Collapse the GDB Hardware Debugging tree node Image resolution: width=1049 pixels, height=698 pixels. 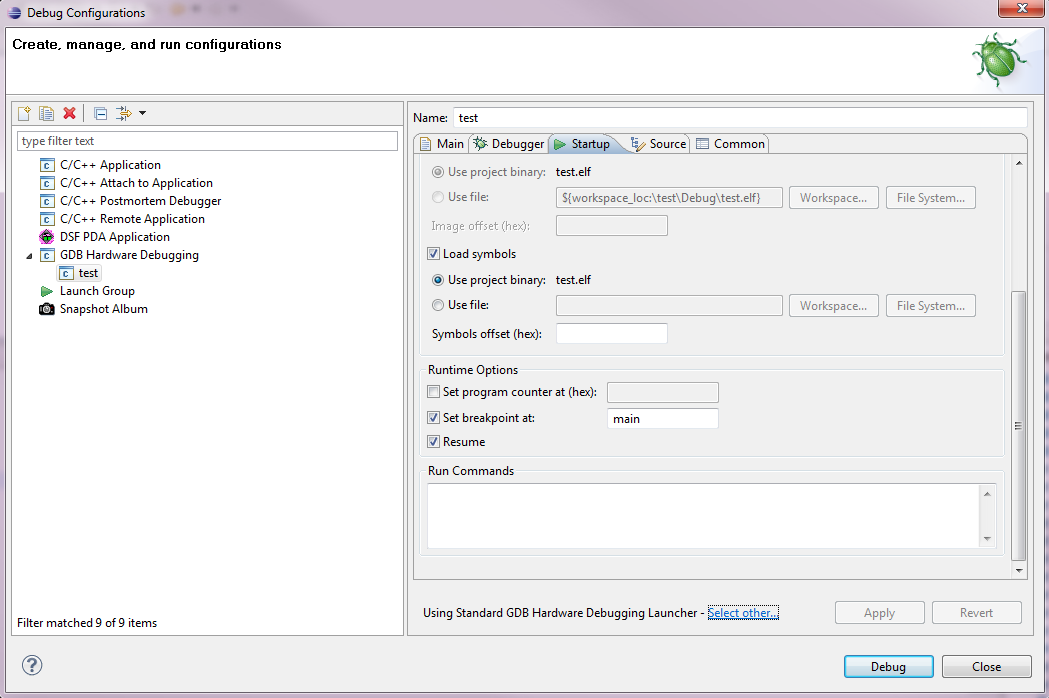28,255
